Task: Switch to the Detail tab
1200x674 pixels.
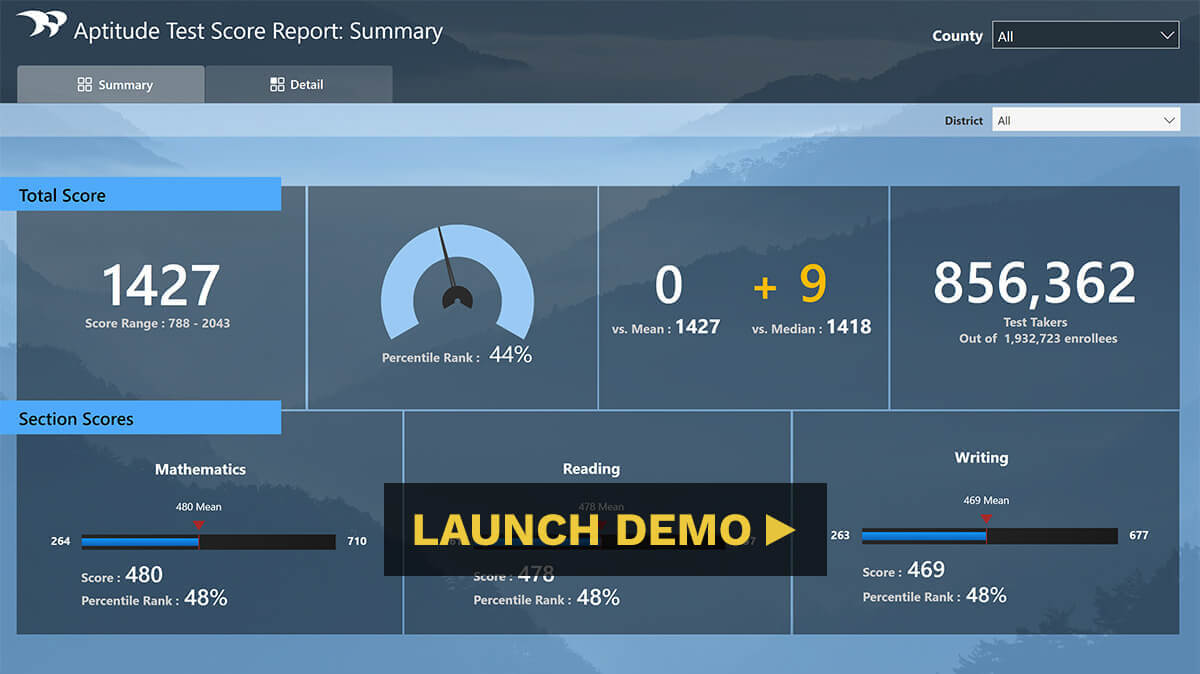Action: pyautogui.click(x=298, y=84)
